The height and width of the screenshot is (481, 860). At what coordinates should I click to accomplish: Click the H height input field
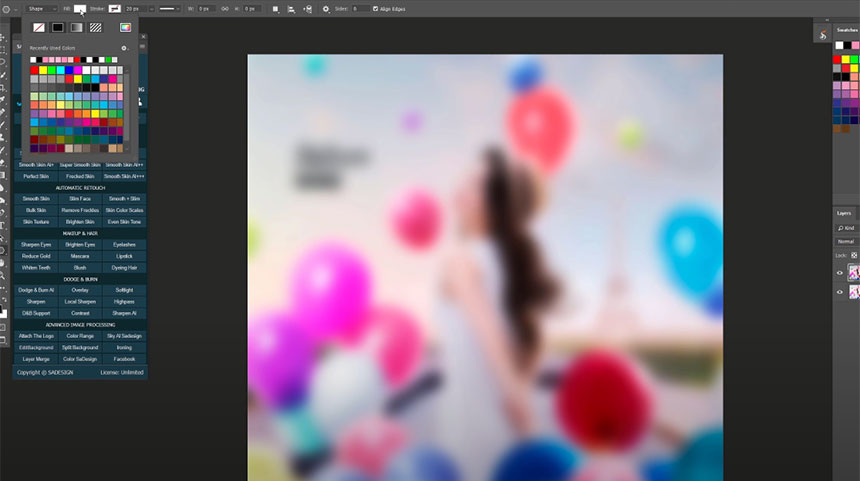[x=251, y=9]
